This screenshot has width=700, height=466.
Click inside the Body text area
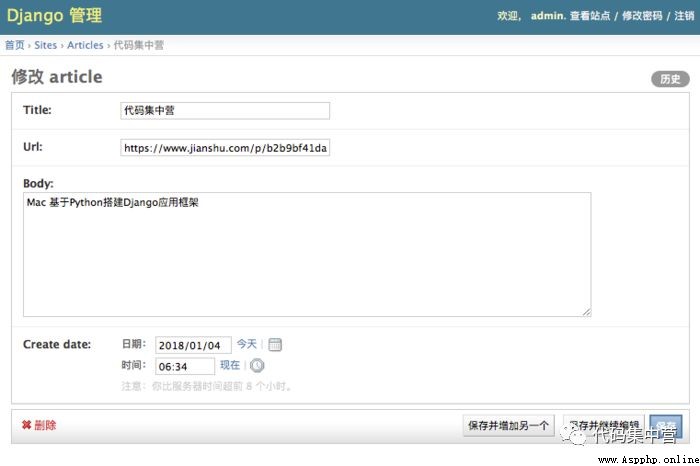tap(307, 254)
